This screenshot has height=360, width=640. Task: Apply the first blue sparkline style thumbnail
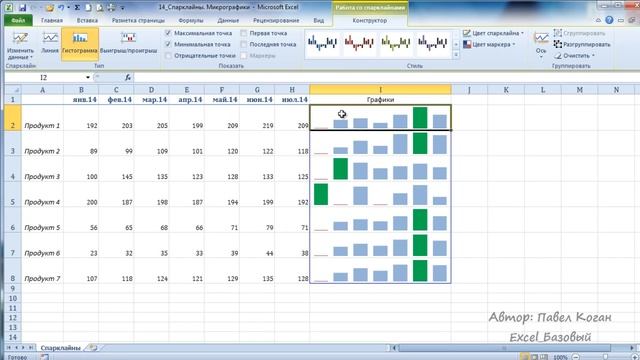click(322, 43)
